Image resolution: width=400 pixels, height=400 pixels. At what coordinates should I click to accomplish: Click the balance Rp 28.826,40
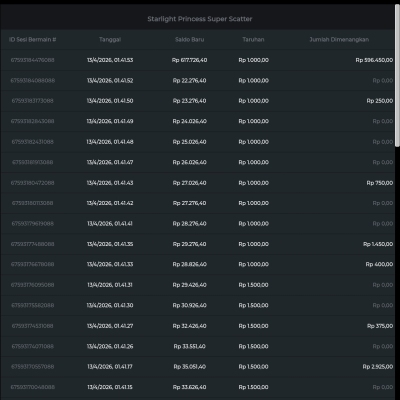point(189,264)
